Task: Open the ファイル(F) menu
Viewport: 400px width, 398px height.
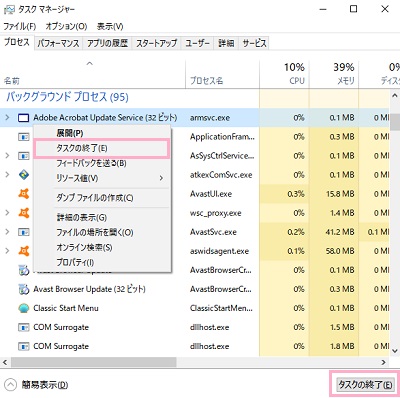Action: (20, 26)
